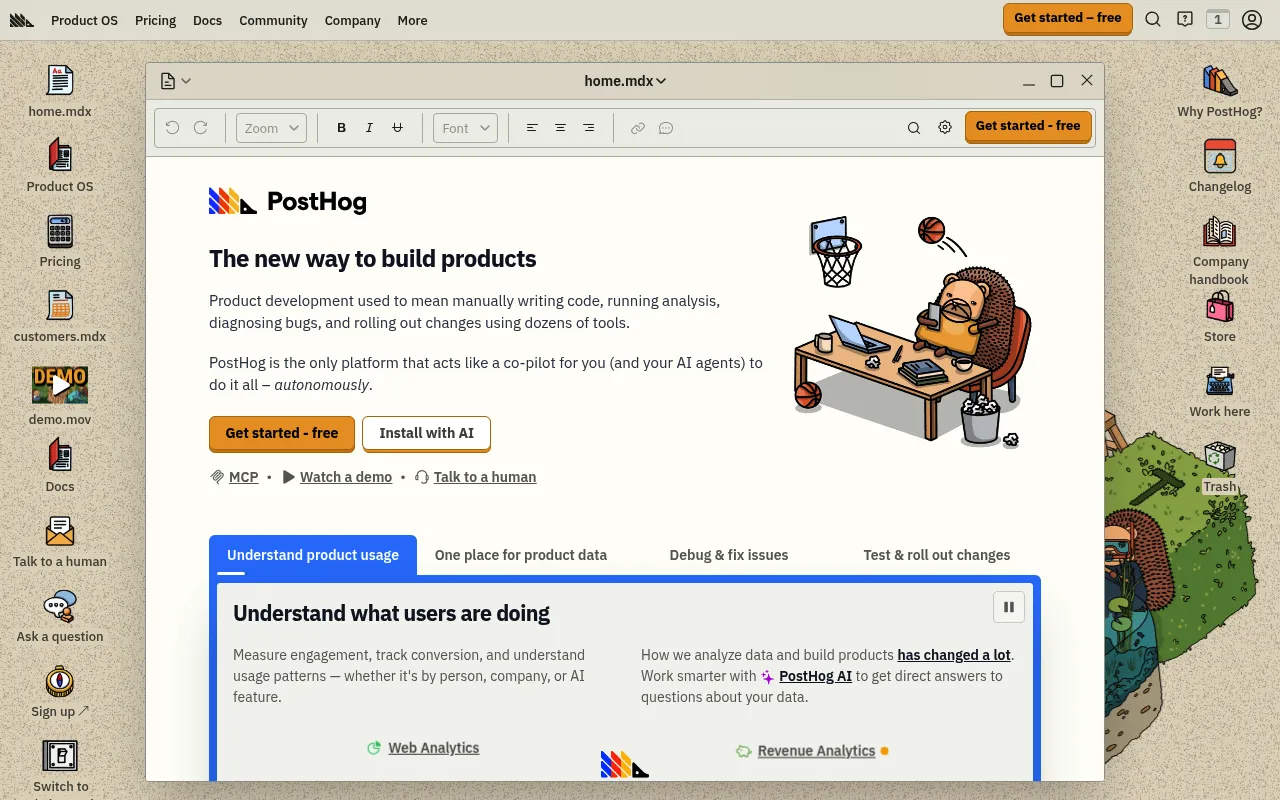The height and width of the screenshot is (800, 1280).
Task: Open the Why PostHog? desktop icon
Action: [x=1220, y=91]
